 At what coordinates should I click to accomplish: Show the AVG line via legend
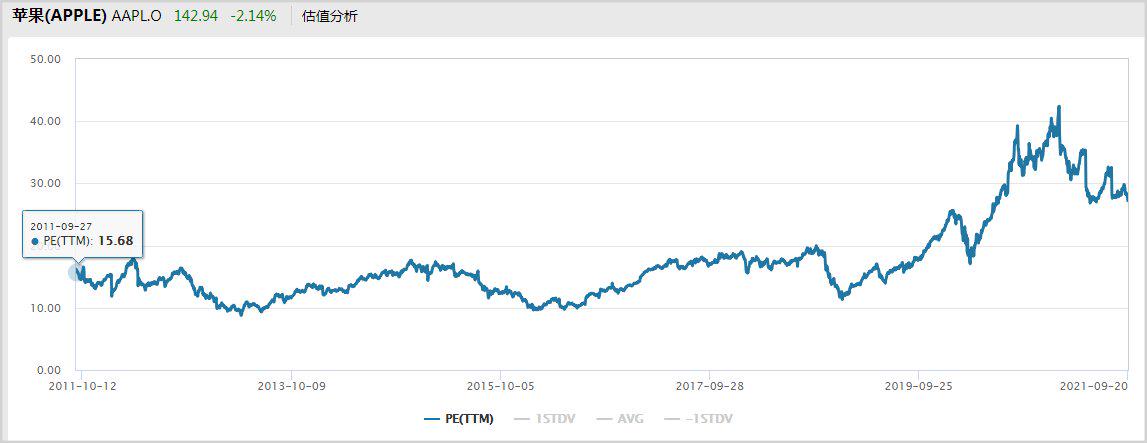(630, 419)
